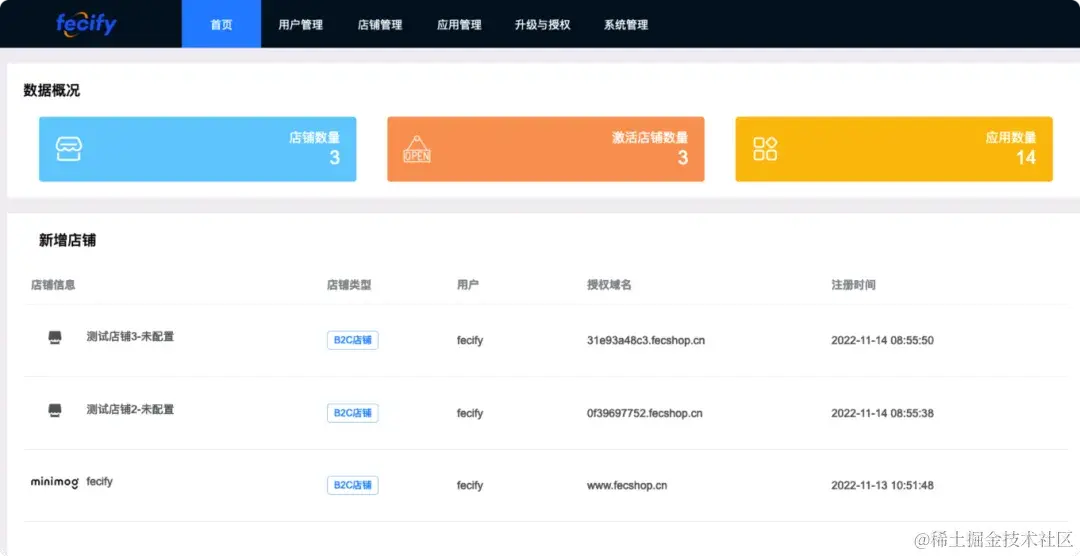Image resolution: width=1080 pixels, height=556 pixels.
Task: Click the 激活店铺数量 label in the orange card
Action: point(650,137)
